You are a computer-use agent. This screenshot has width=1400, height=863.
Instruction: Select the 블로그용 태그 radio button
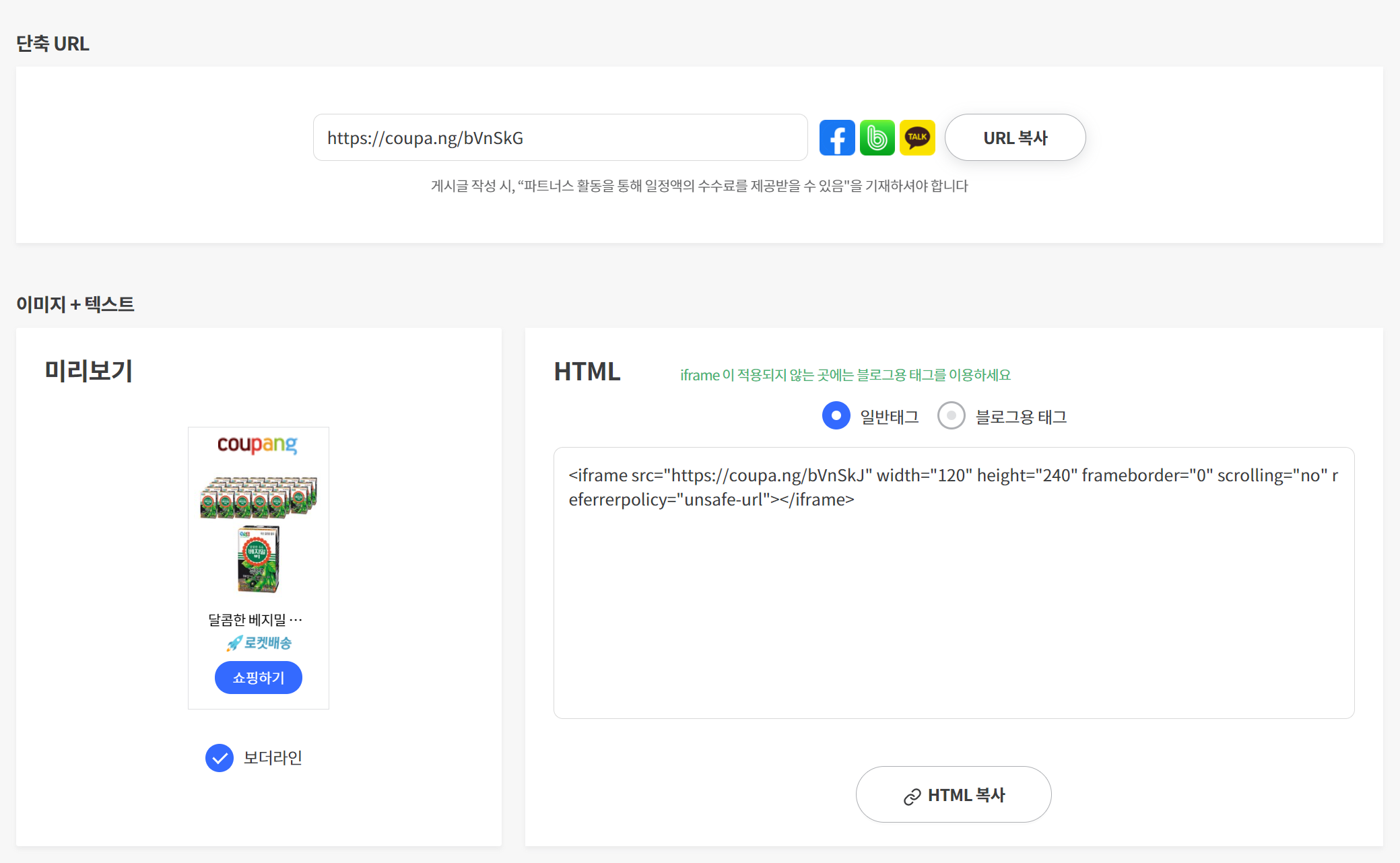[x=951, y=416]
